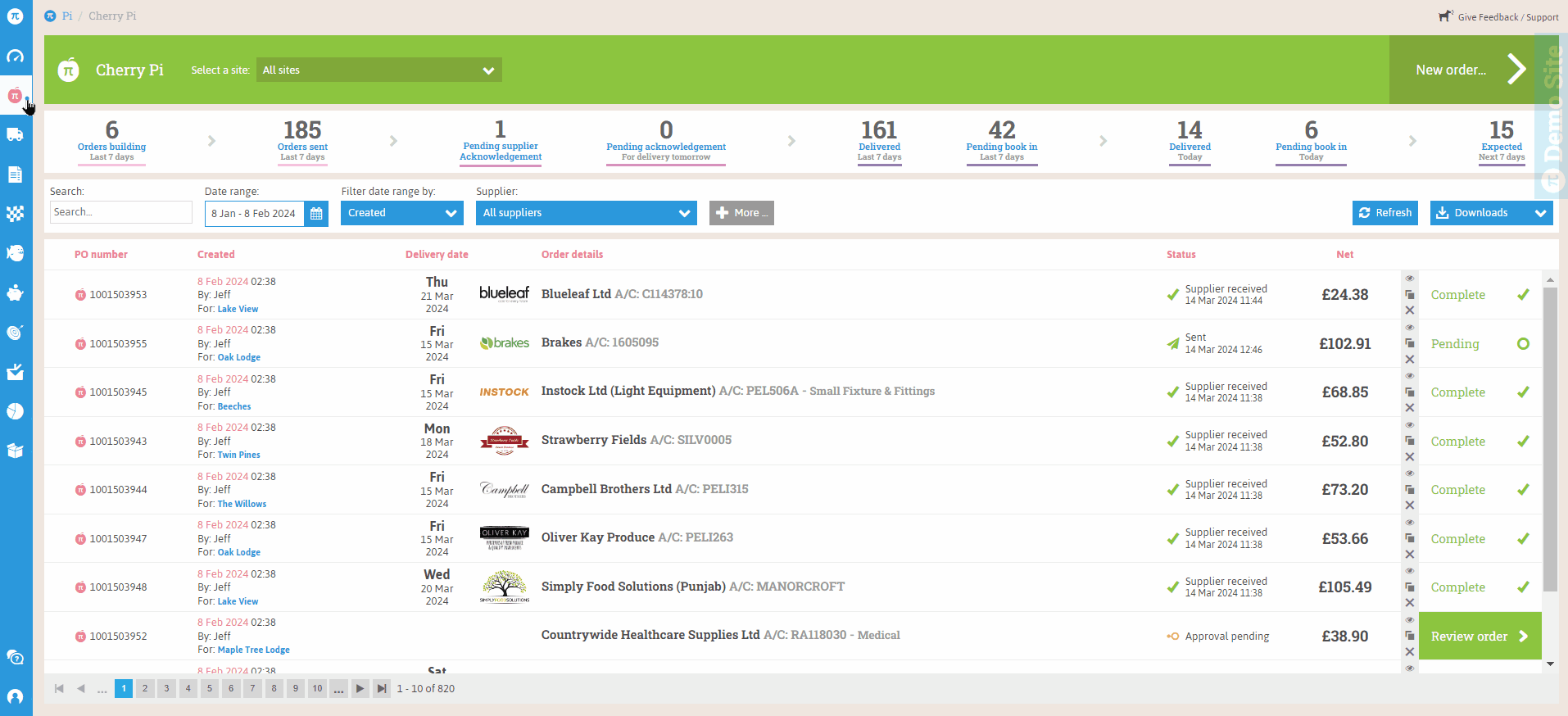This screenshot has width=1568, height=716.
Task: View the Instock Ltd order via eye icon
Action: tap(1410, 376)
